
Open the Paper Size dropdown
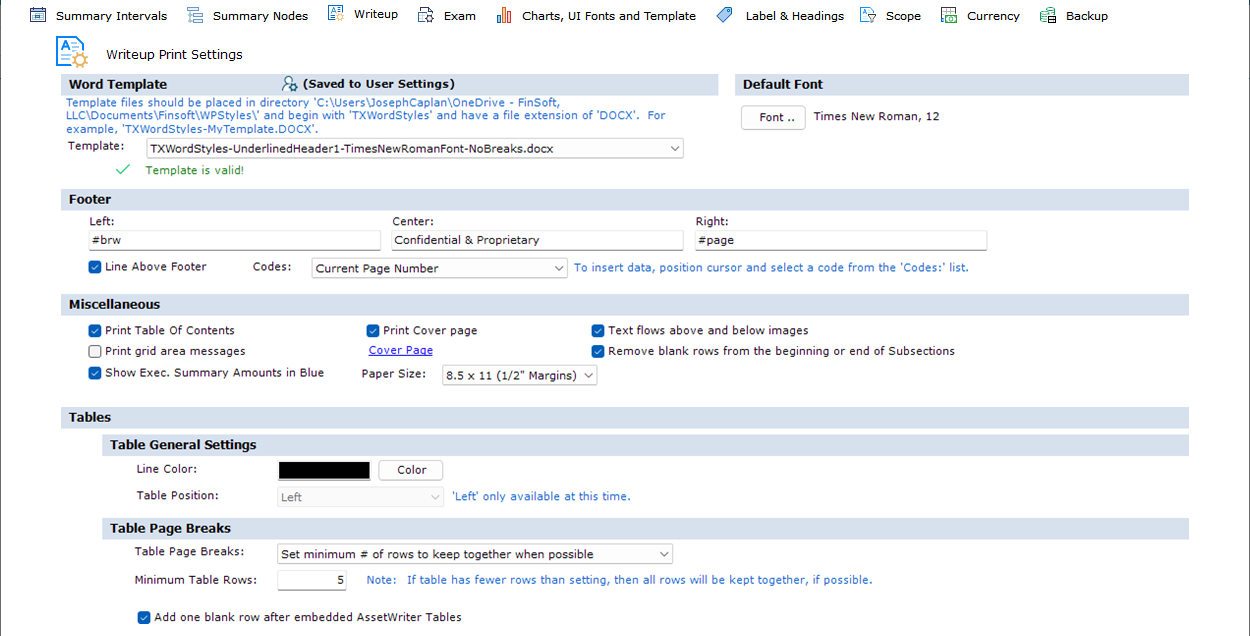pyautogui.click(x=588, y=375)
